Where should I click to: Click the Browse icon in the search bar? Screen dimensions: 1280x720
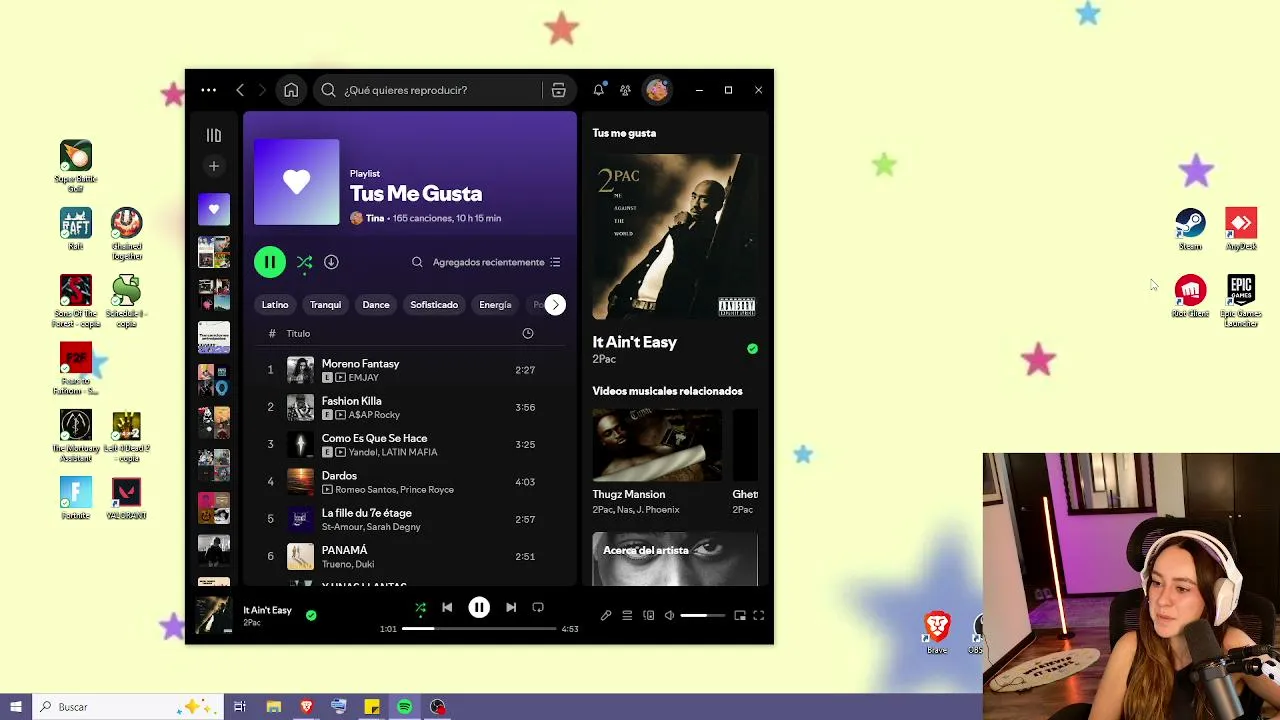point(559,90)
